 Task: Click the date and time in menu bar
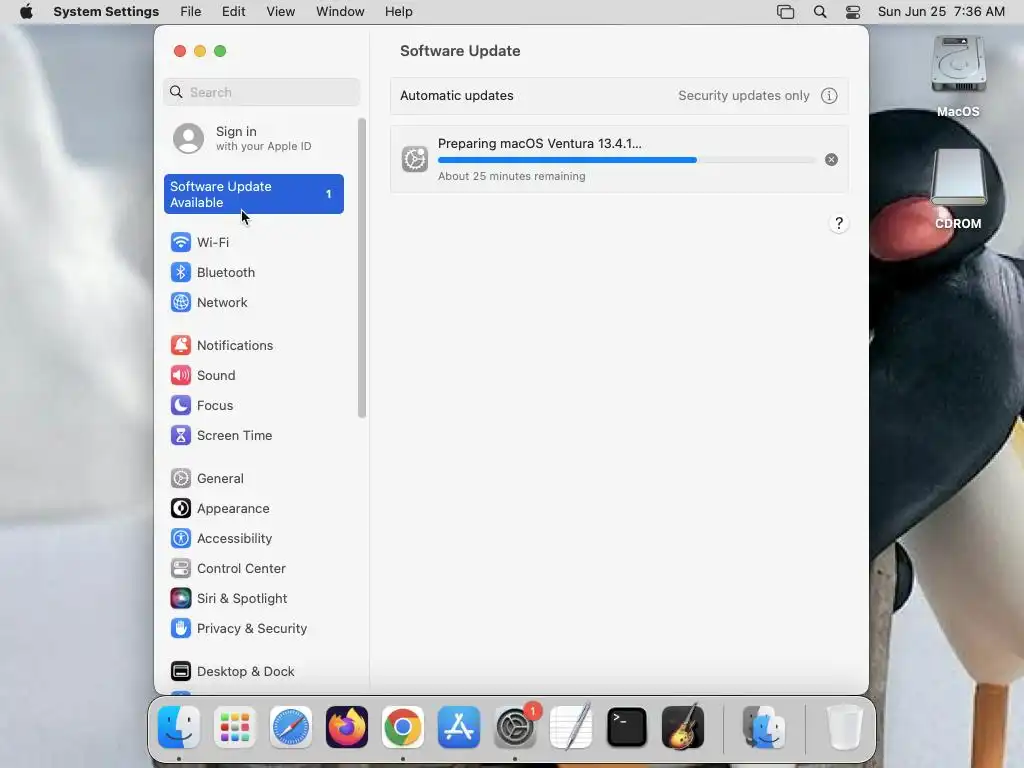tap(941, 12)
